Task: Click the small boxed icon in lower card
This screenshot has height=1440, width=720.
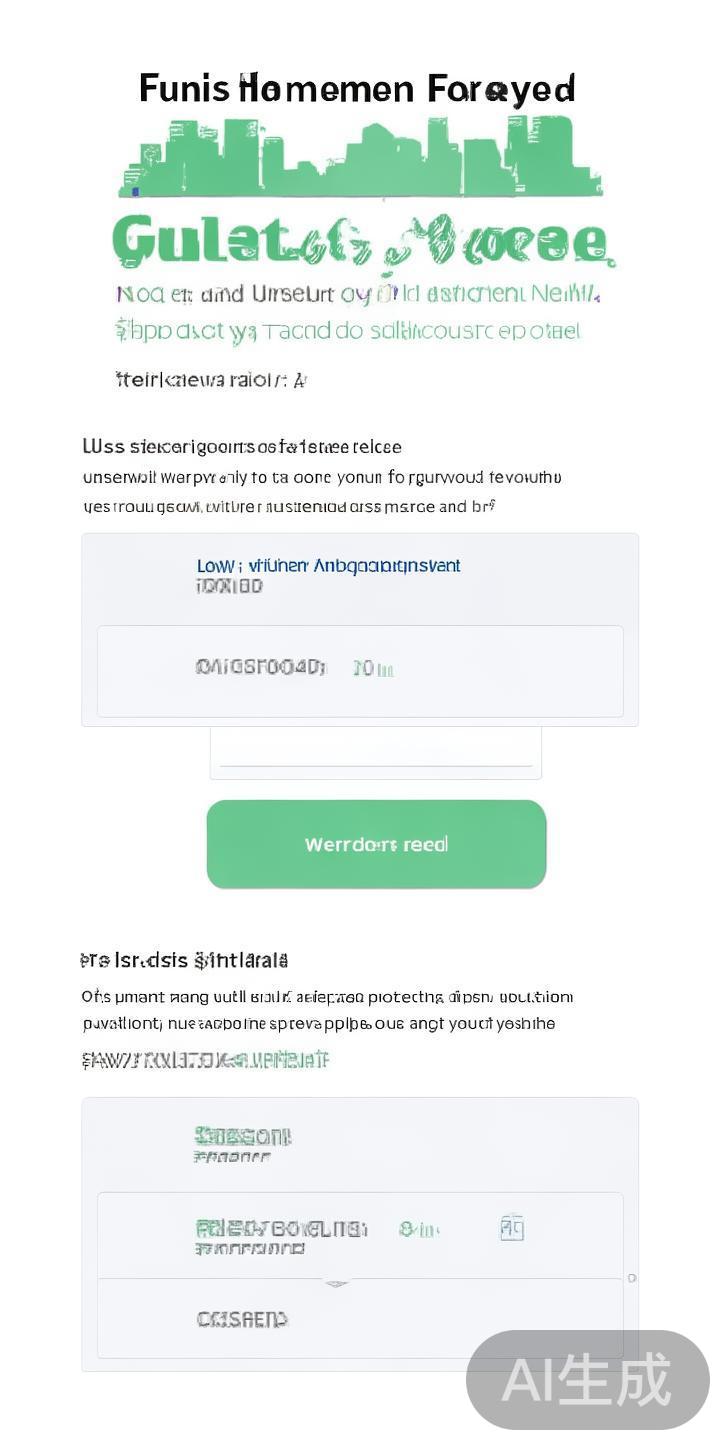Action: click(x=512, y=1228)
